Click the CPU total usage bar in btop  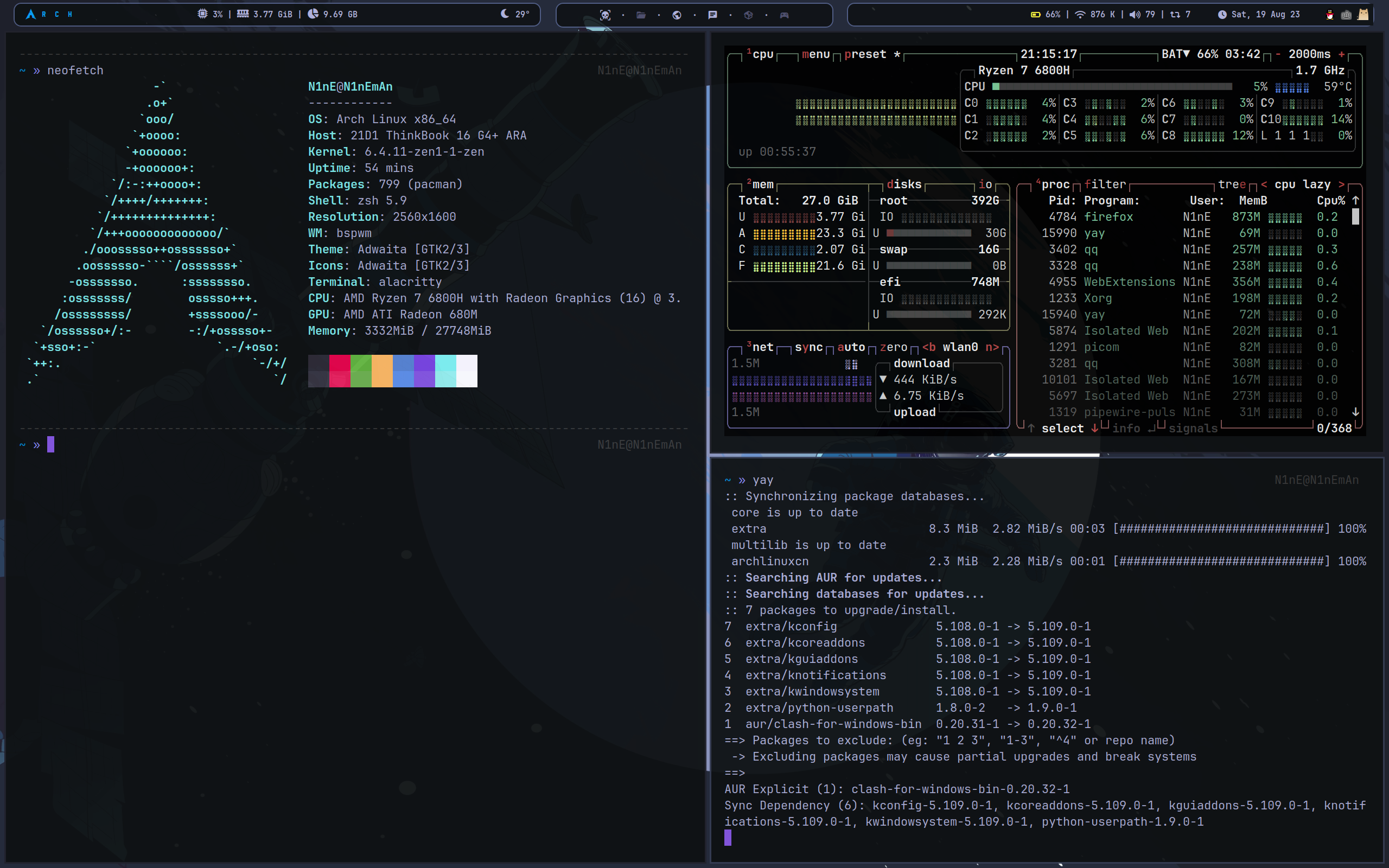coord(1112,87)
